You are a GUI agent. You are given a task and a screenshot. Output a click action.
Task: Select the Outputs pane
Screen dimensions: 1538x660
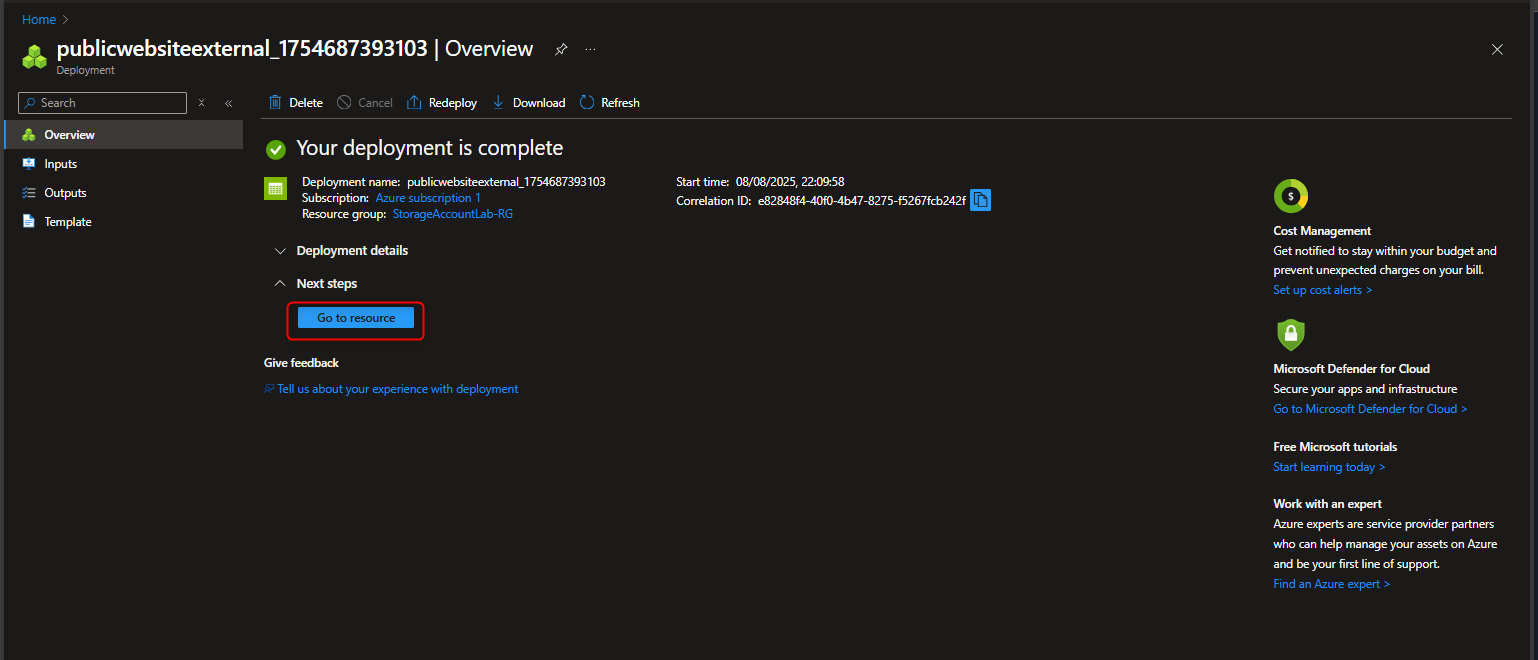(x=64, y=192)
